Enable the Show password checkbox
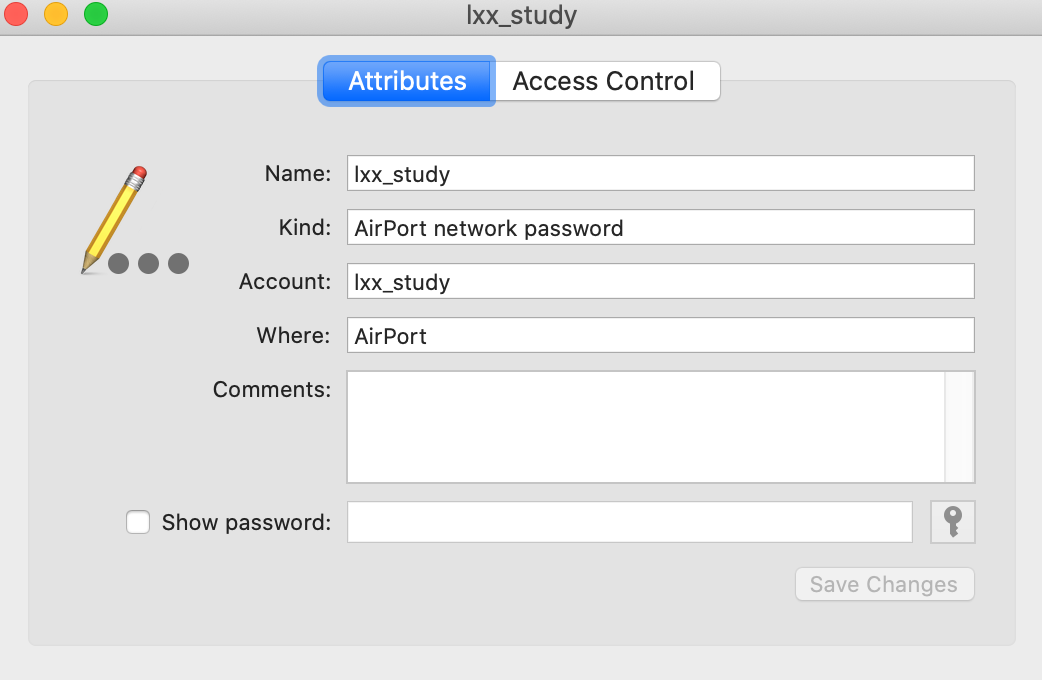This screenshot has height=680, width=1042. tap(138, 522)
